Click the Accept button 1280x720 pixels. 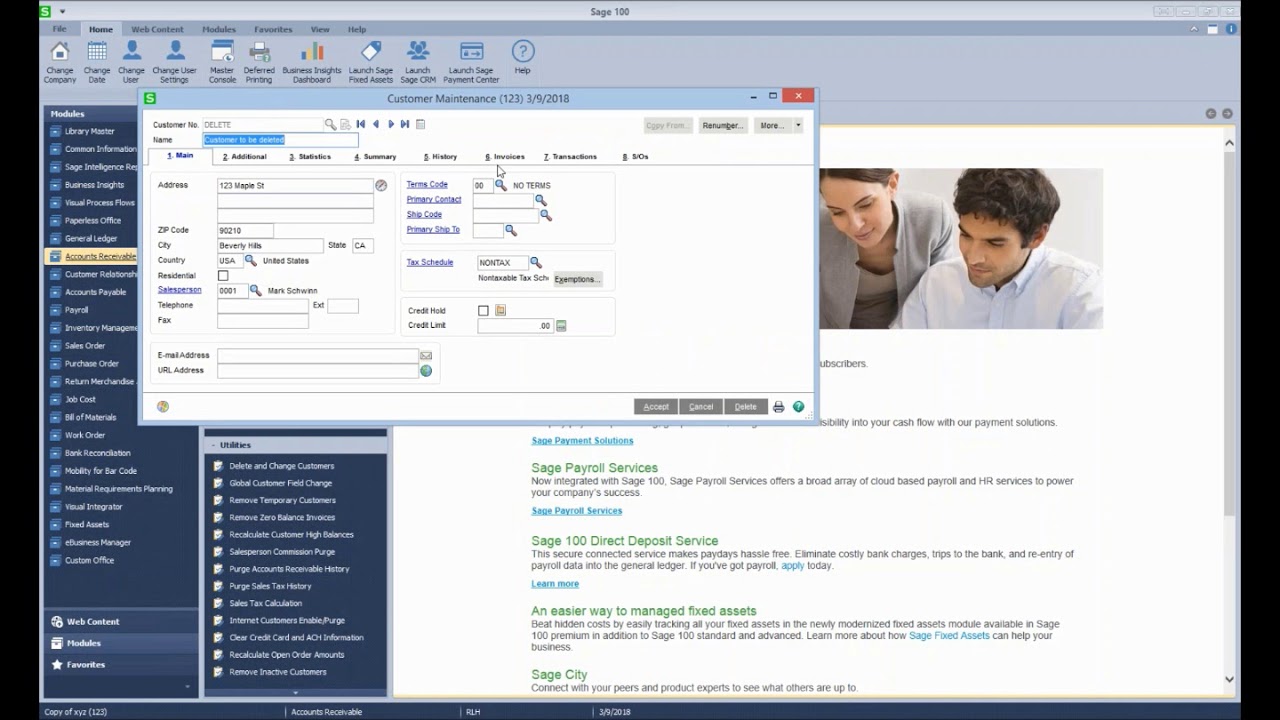(x=656, y=406)
